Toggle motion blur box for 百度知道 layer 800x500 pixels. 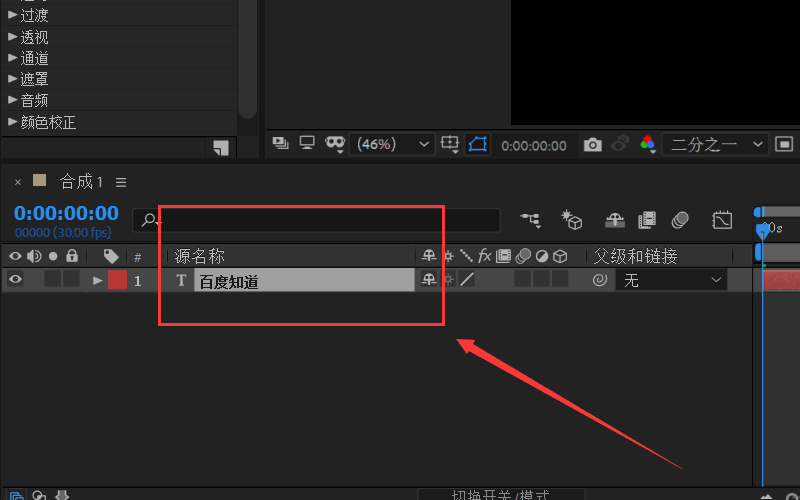[x=522, y=279]
